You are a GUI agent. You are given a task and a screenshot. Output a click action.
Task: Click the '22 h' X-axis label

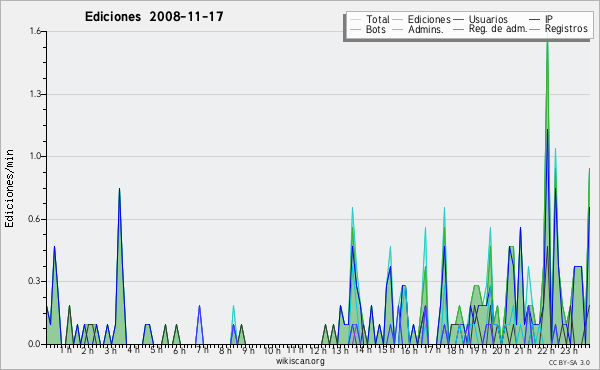(546, 350)
